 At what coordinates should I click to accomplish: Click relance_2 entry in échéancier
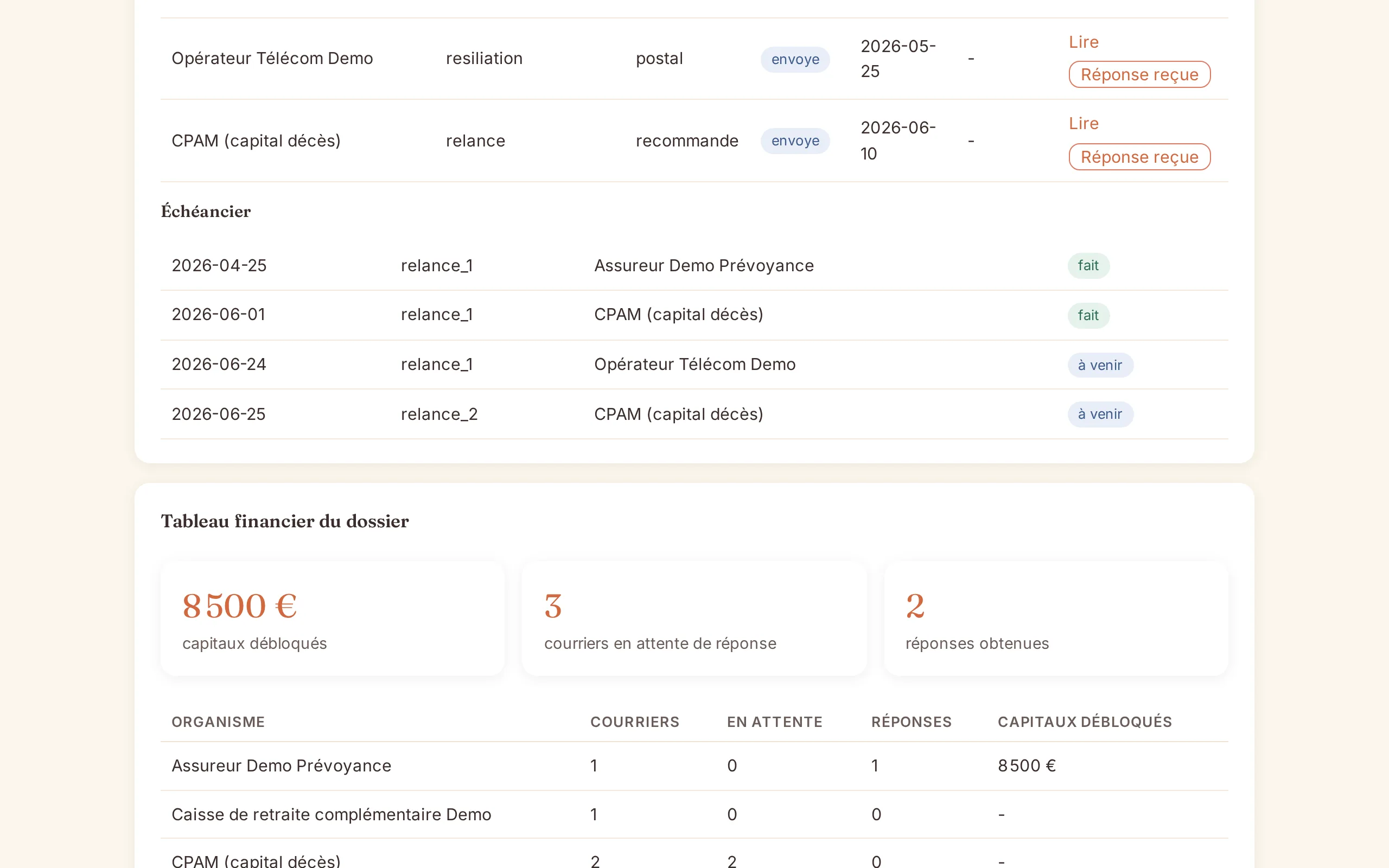(x=438, y=414)
